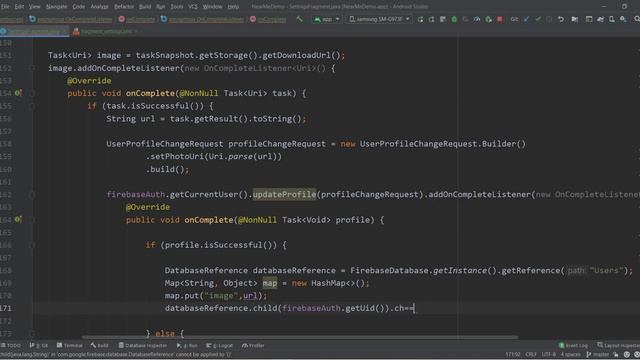Image resolution: width=640 pixels, height=360 pixels.
Task: Click the SDK Manager icon in toolbar
Action: click(x=623, y=19)
